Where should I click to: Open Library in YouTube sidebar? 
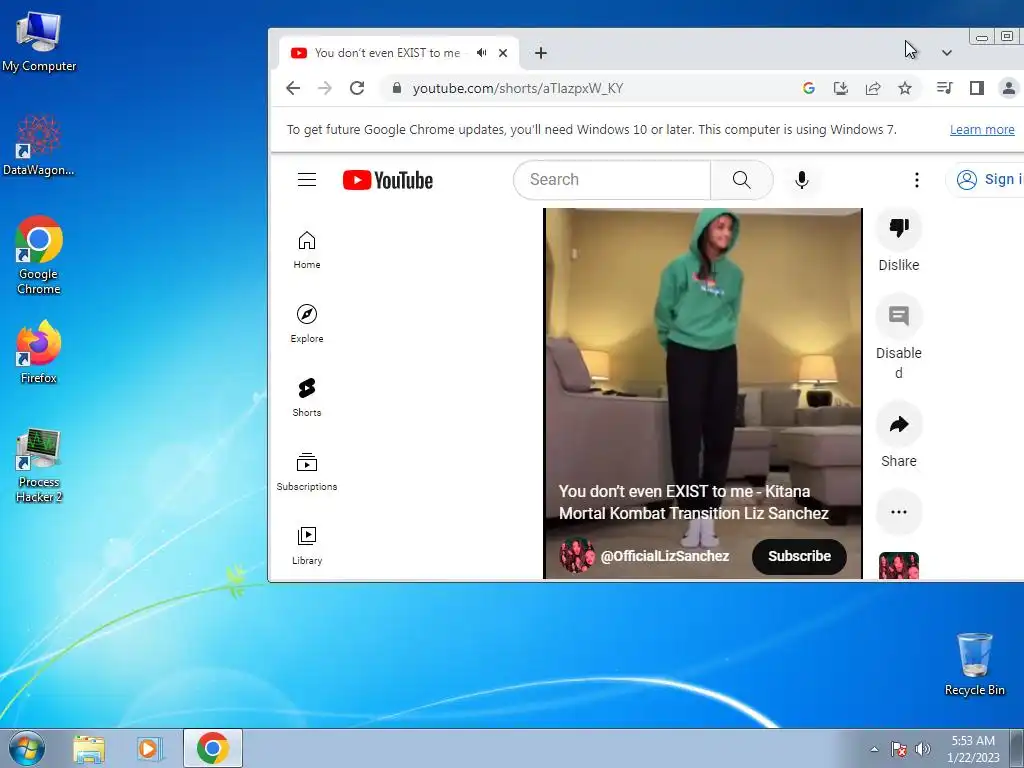coord(307,545)
